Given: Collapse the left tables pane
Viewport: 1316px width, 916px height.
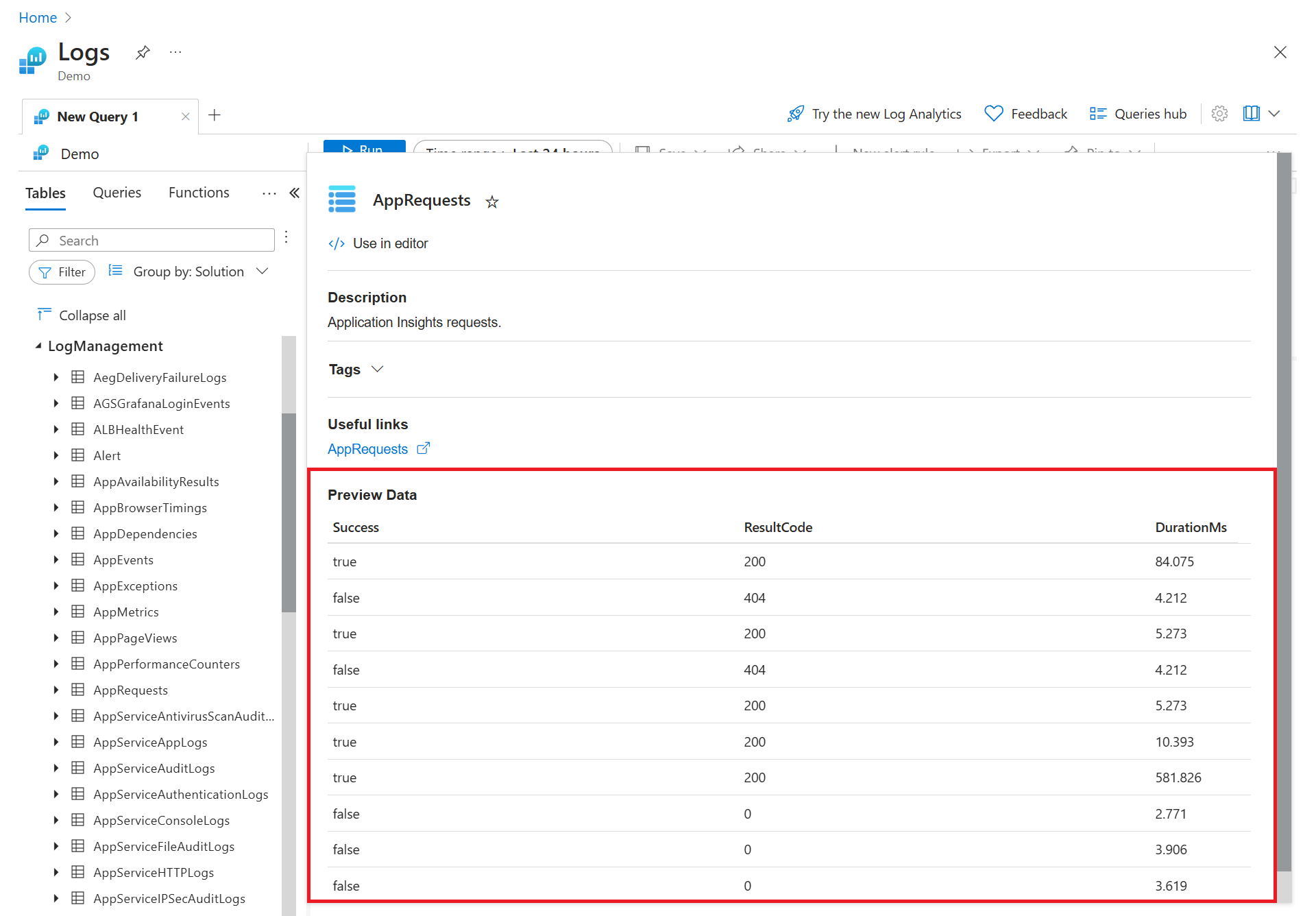Looking at the screenshot, I should tap(295, 193).
